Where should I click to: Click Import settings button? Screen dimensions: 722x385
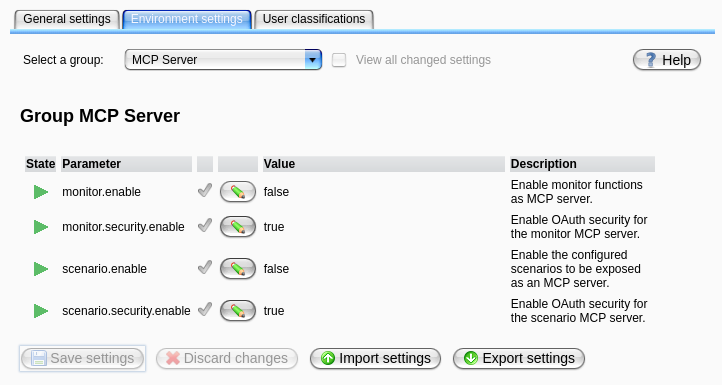(x=375, y=358)
